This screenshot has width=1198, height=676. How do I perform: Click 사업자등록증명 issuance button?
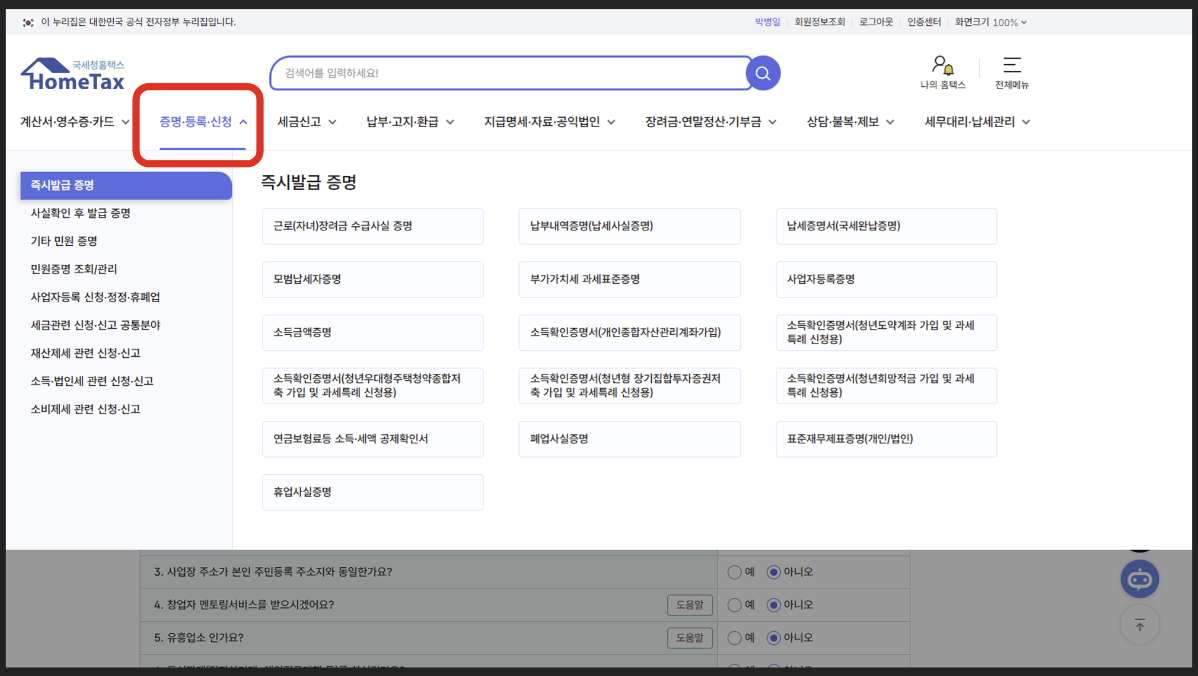(x=886, y=279)
